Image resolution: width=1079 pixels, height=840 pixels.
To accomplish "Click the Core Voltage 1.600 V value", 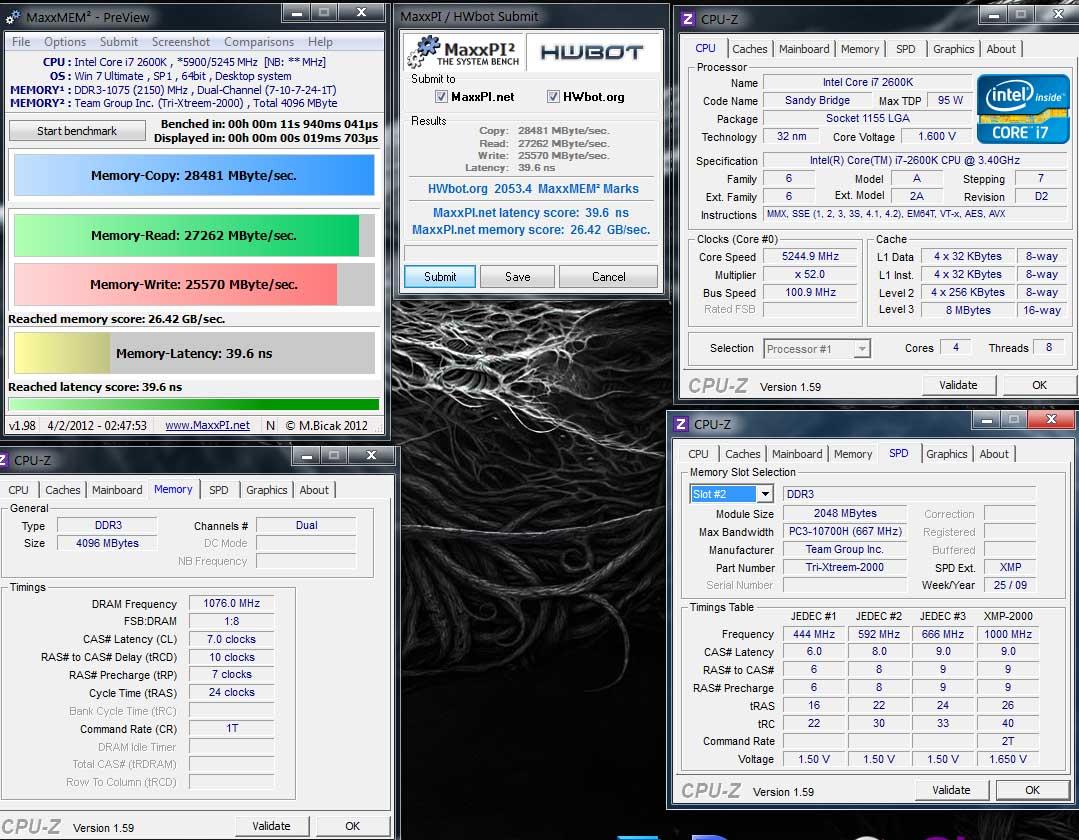I will [937, 136].
